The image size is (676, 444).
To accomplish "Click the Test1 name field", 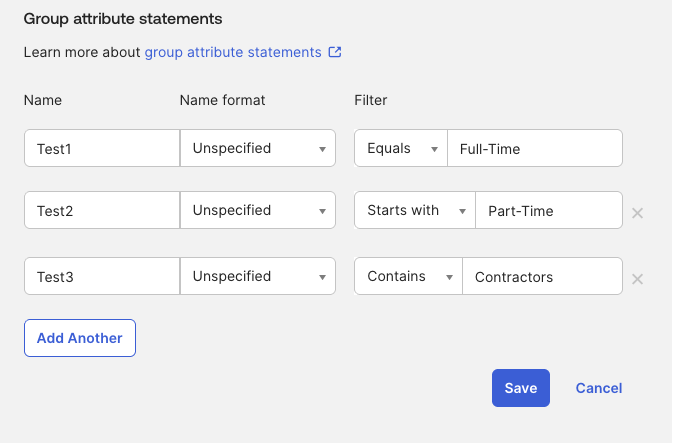I will tap(101, 148).
